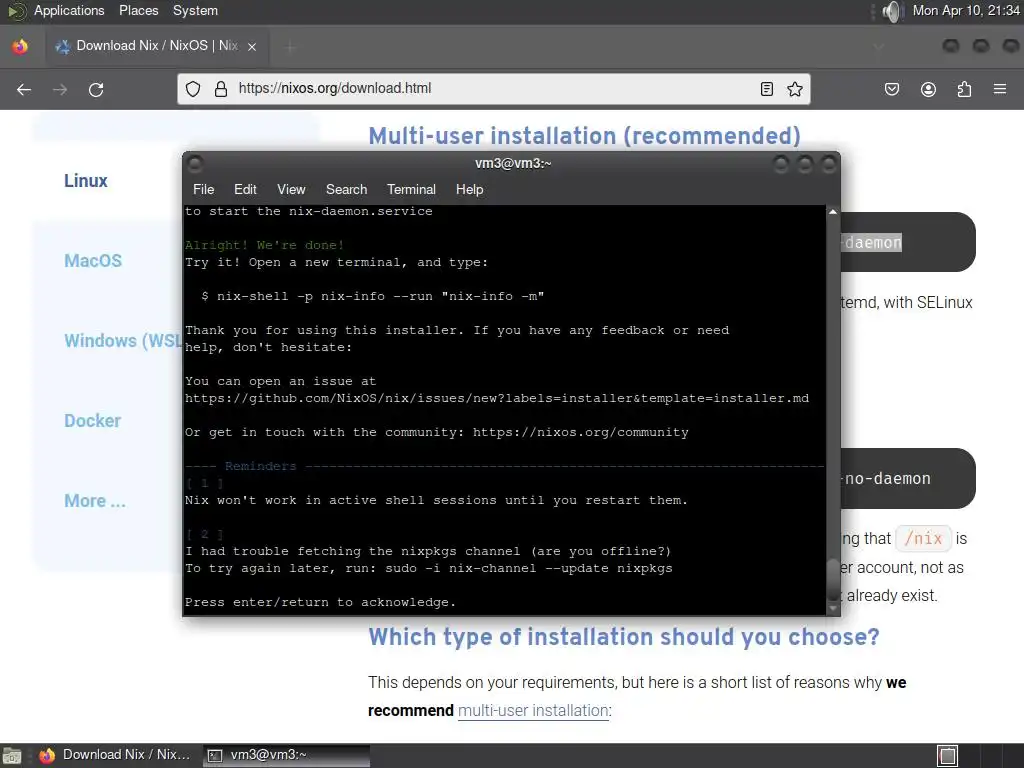Image resolution: width=1024 pixels, height=768 pixels.
Task: List all tabs with the dropdown chevron
Action: pos(878,46)
